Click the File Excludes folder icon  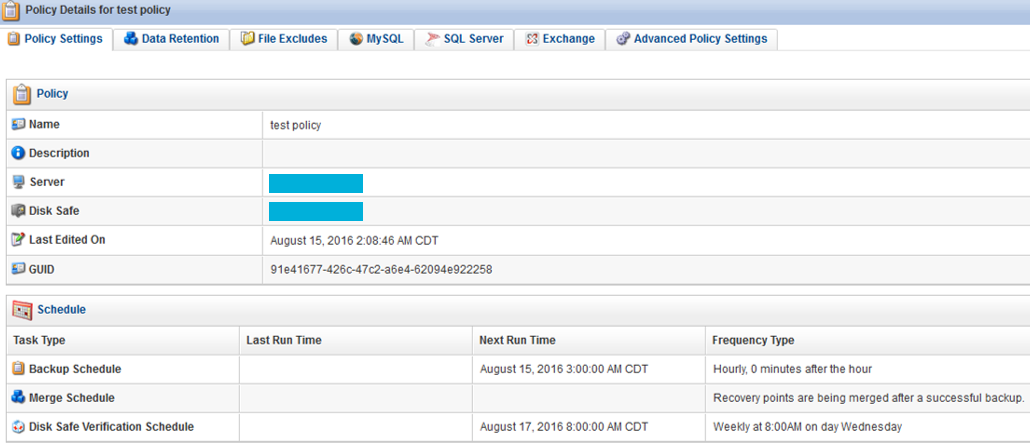point(248,39)
